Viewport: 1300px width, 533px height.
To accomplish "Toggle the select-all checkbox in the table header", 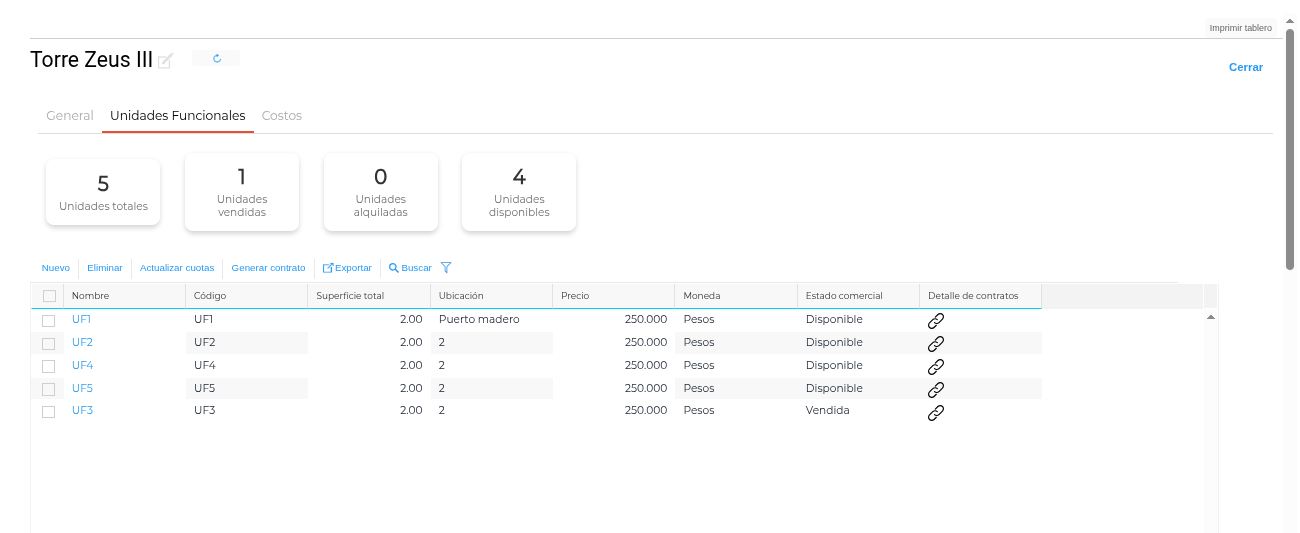I will 49,296.
